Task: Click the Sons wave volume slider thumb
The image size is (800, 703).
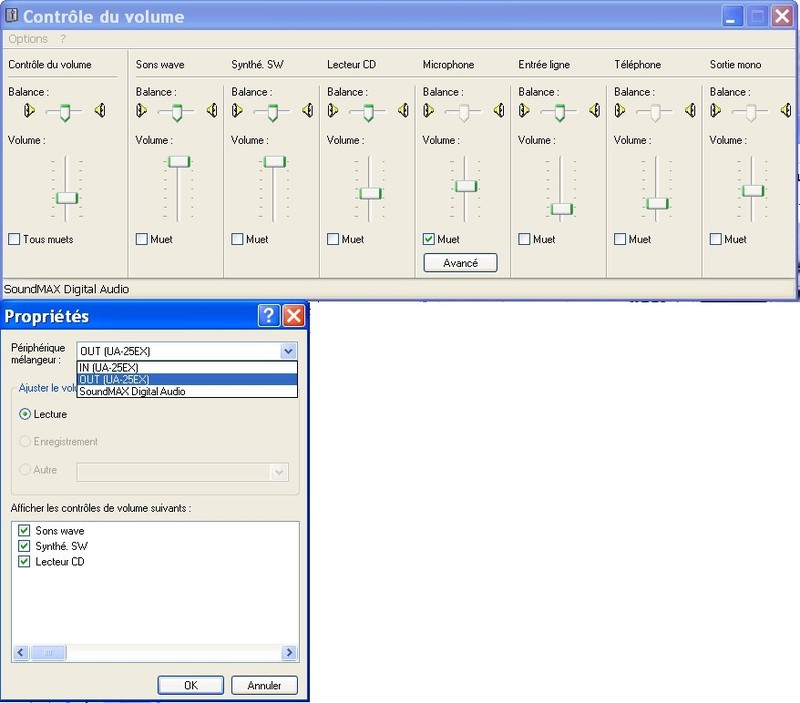Action: point(178,161)
